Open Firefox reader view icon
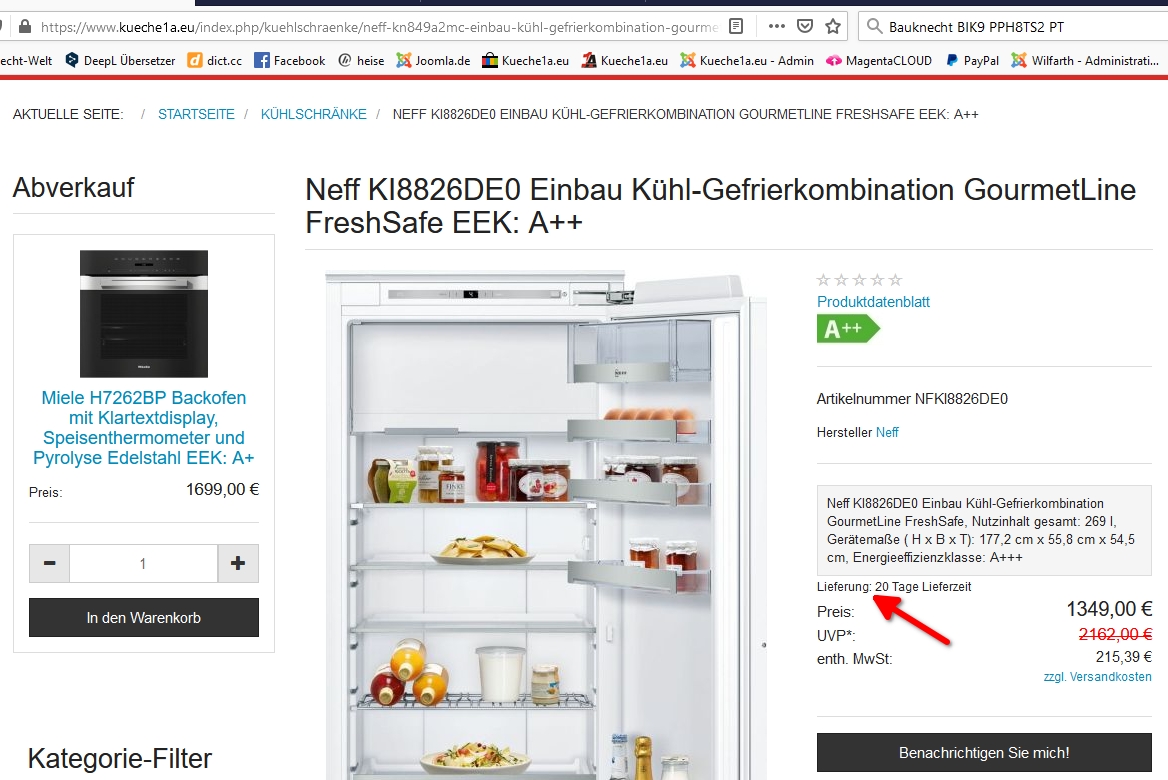Screen dimensions: 1168x780 (x=736, y=27)
